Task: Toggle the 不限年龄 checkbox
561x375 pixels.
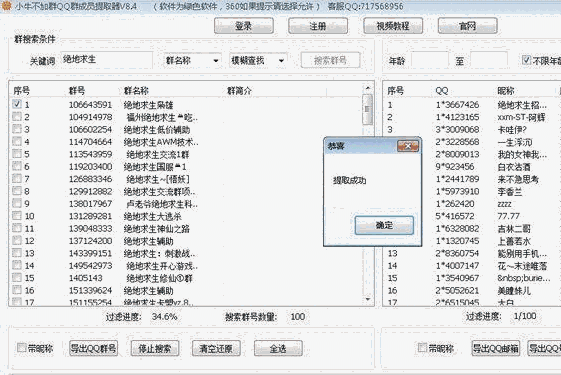Action: (x=526, y=60)
